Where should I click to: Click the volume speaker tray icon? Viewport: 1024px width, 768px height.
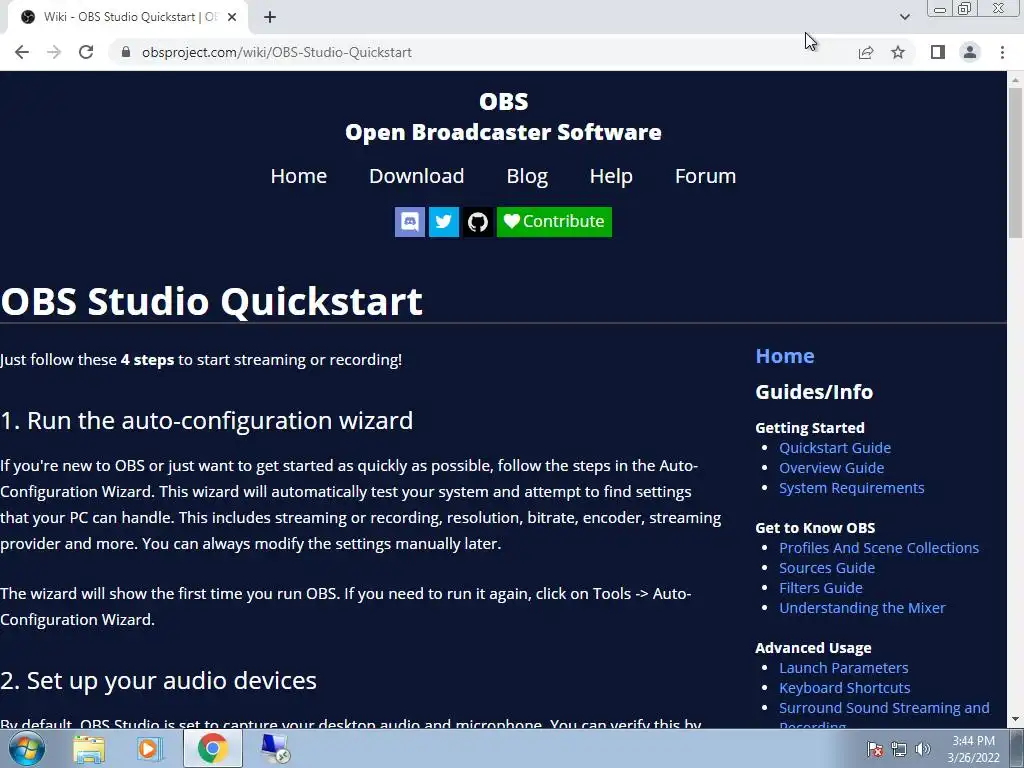(x=922, y=749)
